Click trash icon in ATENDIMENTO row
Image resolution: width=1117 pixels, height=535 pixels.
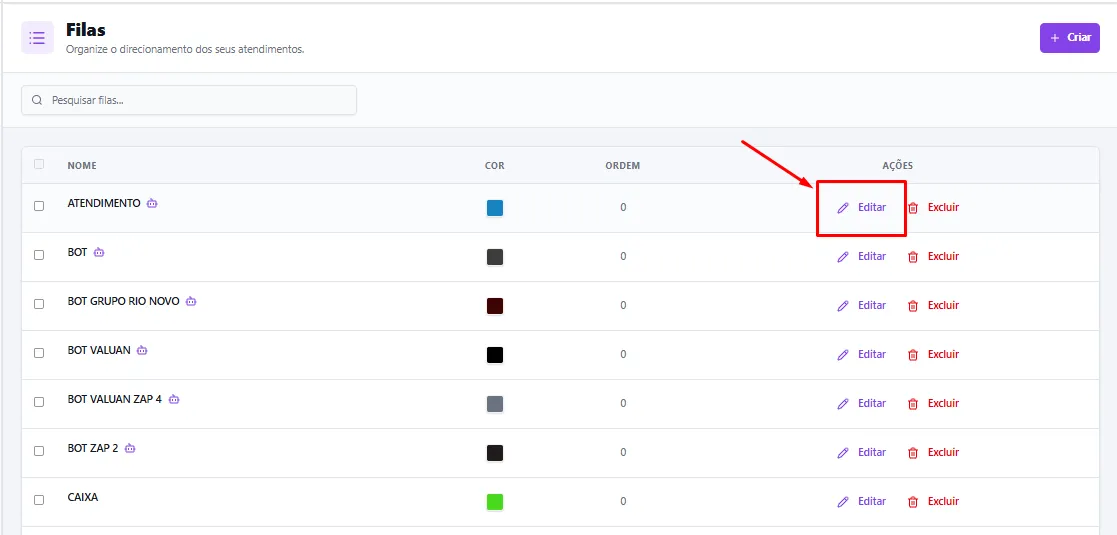[x=913, y=208]
